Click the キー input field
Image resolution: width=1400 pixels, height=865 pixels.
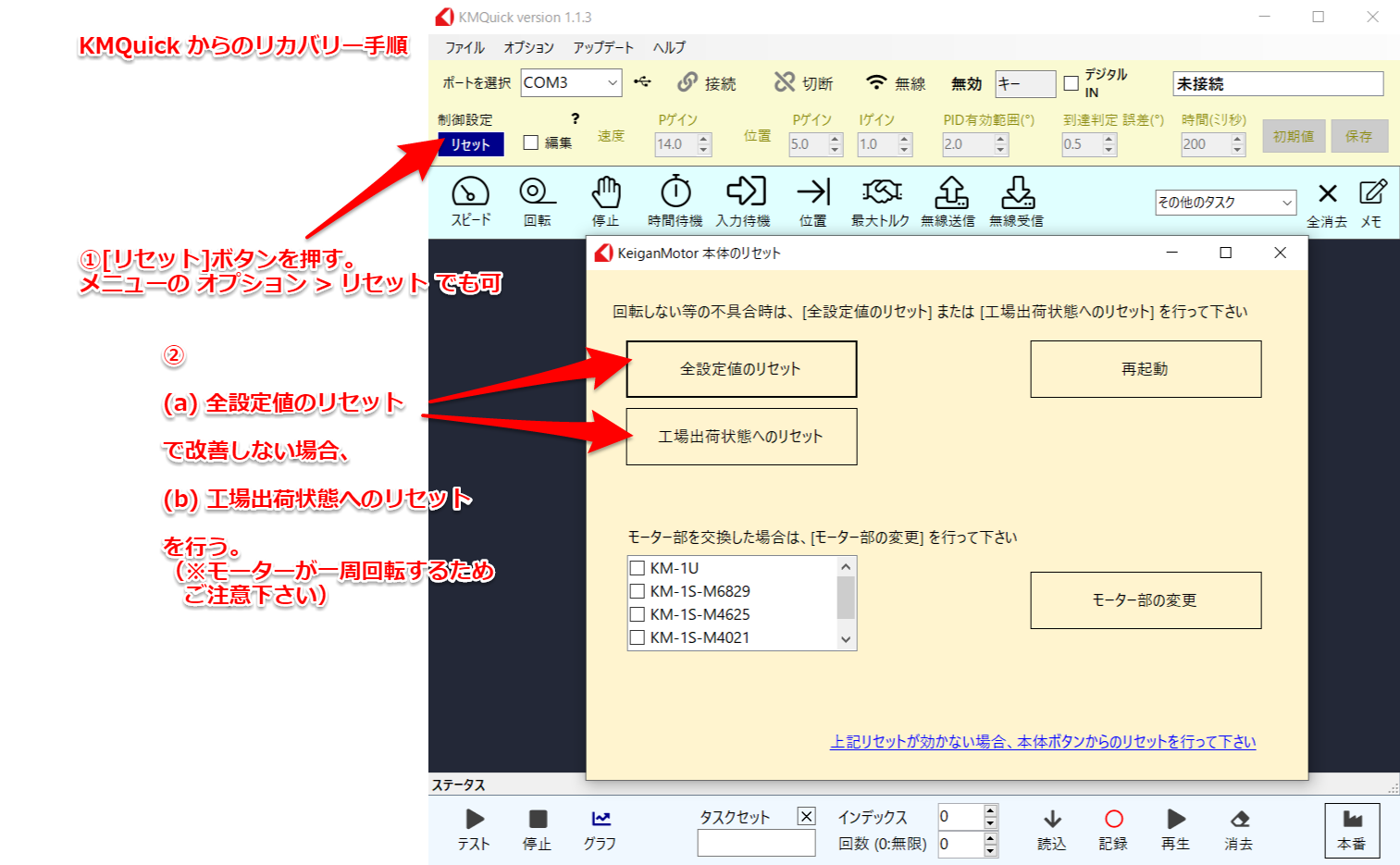1025,83
